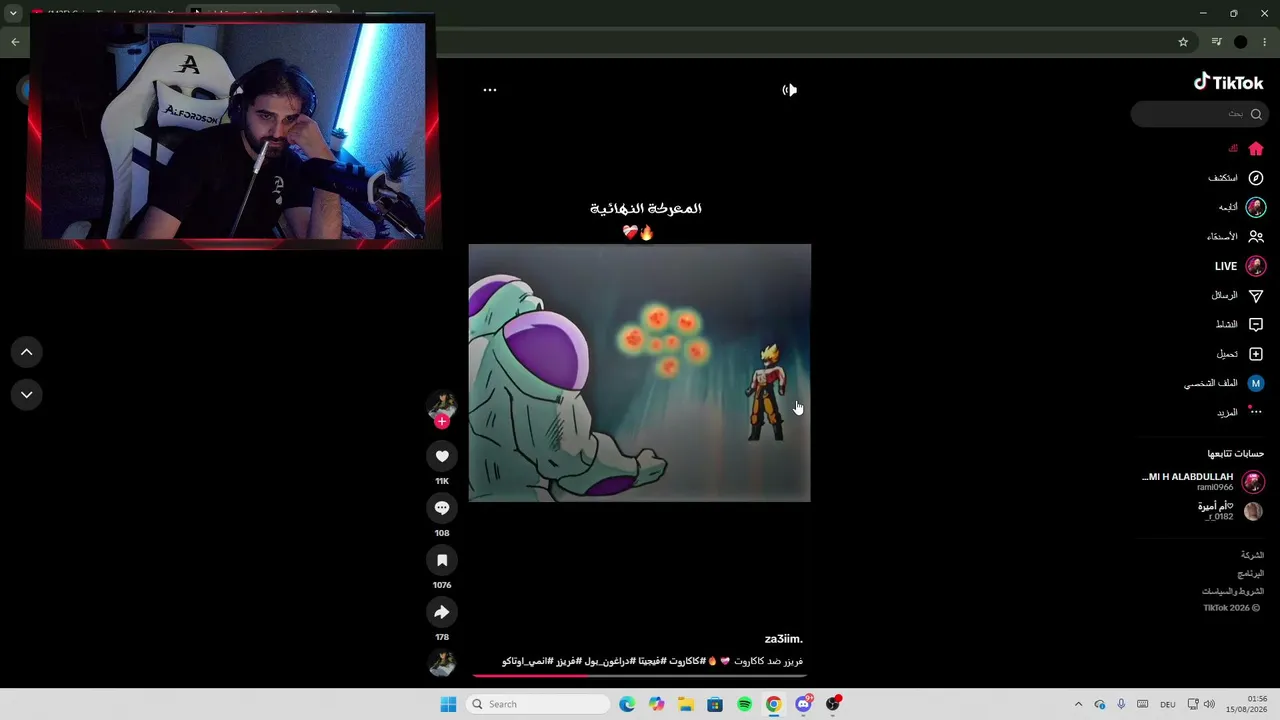Click the TikTok logo
Viewport: 1280px width, 720px height.
pyautogui.click(x=1229, y=83)
